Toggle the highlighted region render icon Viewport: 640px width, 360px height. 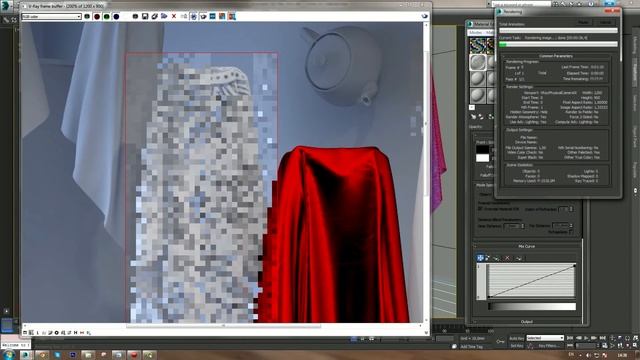click(x=193, y=16)
